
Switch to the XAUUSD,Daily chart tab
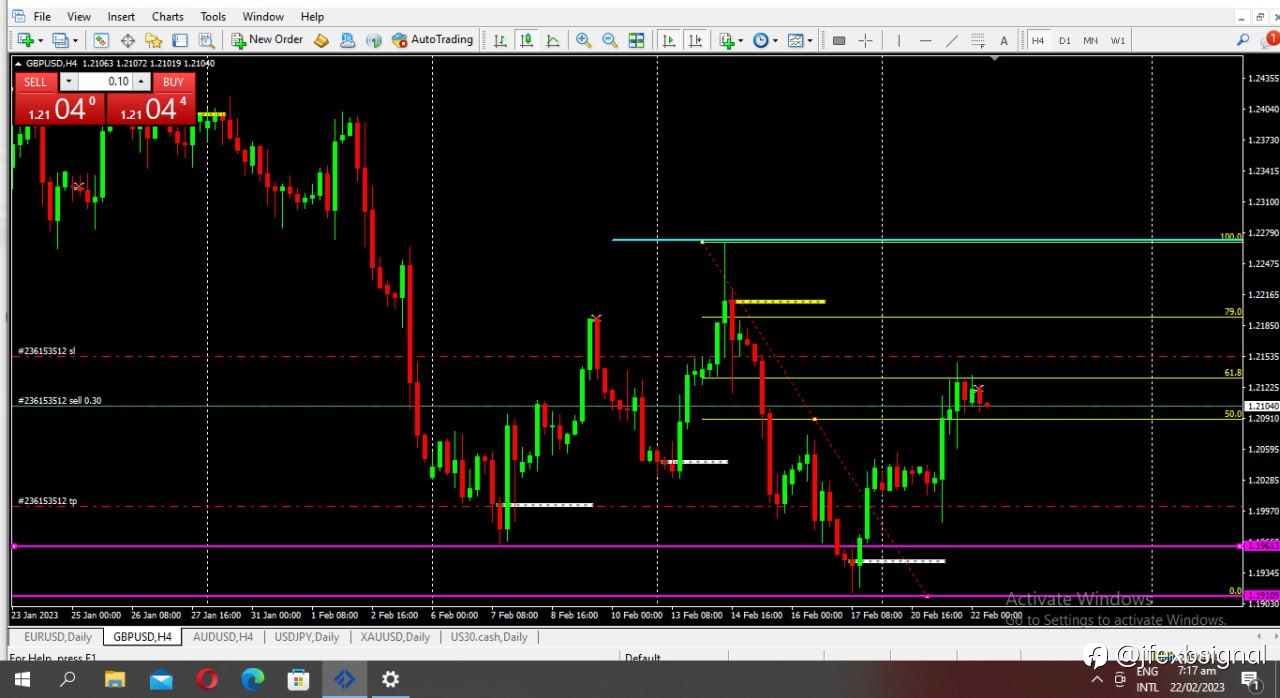pos(395,637)
